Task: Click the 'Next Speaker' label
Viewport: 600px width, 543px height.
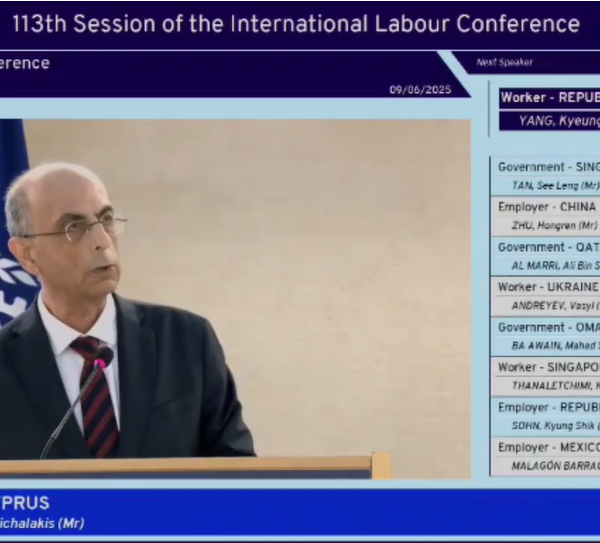Action: [x=504, y=62]
